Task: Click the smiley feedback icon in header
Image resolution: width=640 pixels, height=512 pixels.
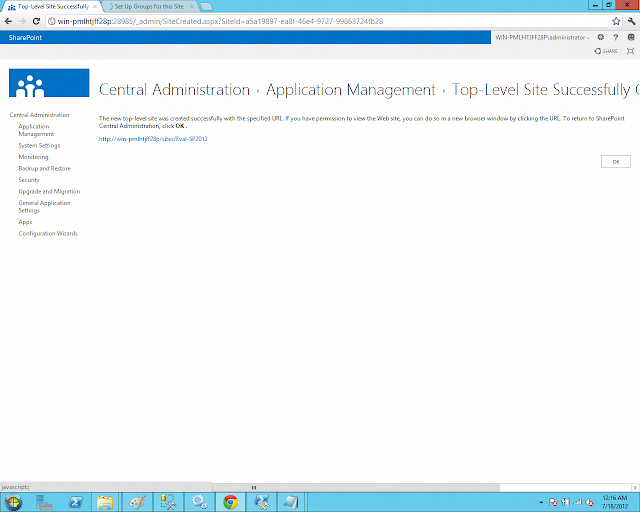Action: 631,37
